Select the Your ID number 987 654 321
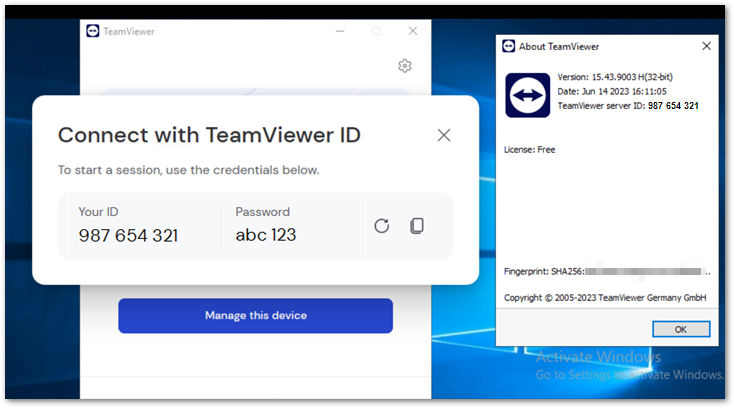Screen dimensions: 734x408 tap(128, 235)
